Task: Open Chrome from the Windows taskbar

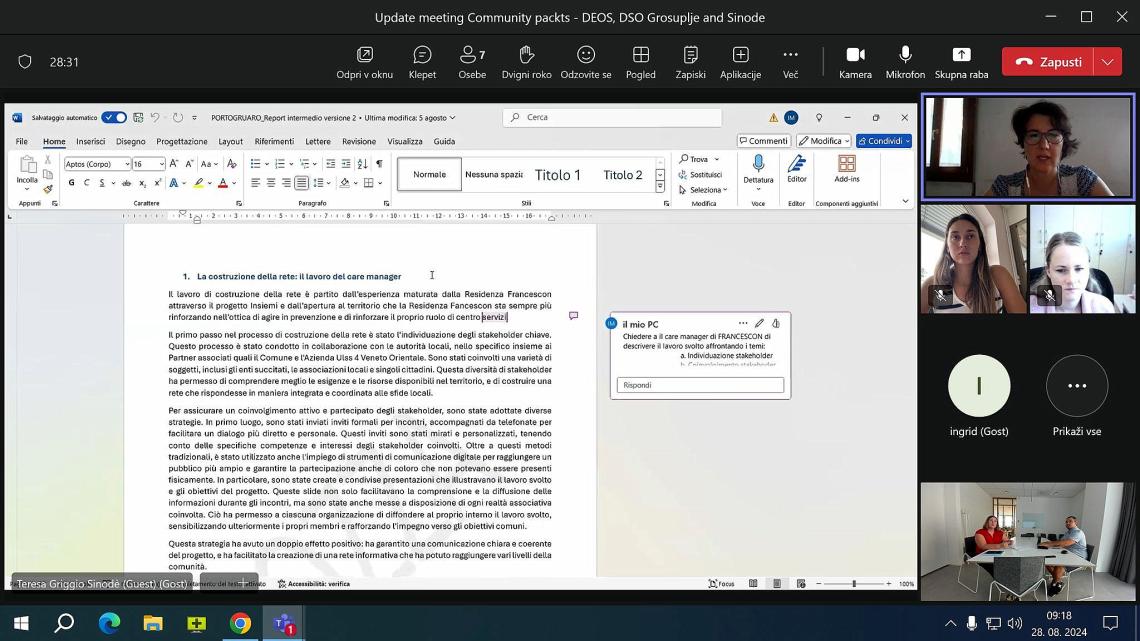Action: pos(241,623)
